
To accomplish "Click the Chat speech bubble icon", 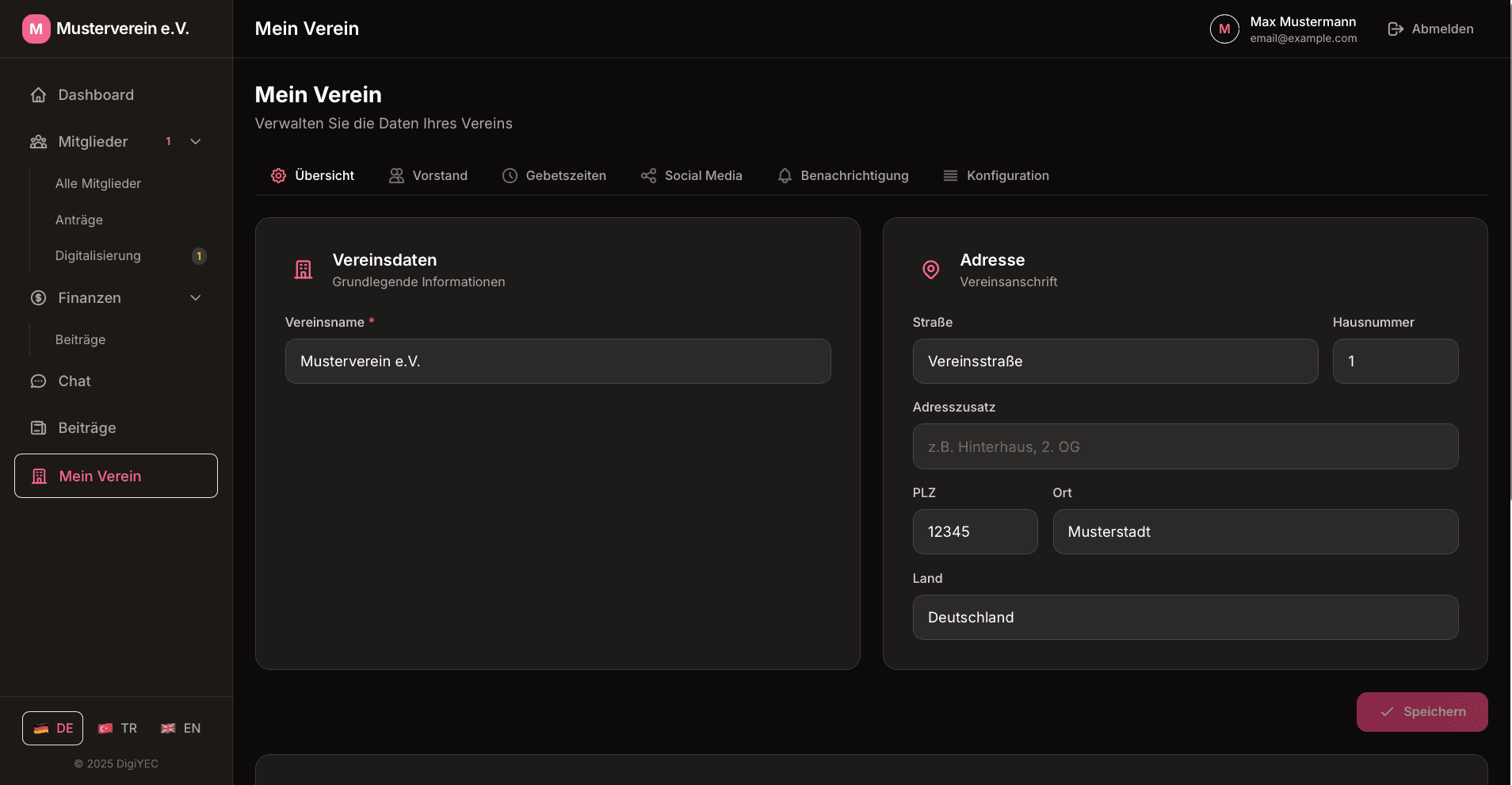I will tap(38, 381).
